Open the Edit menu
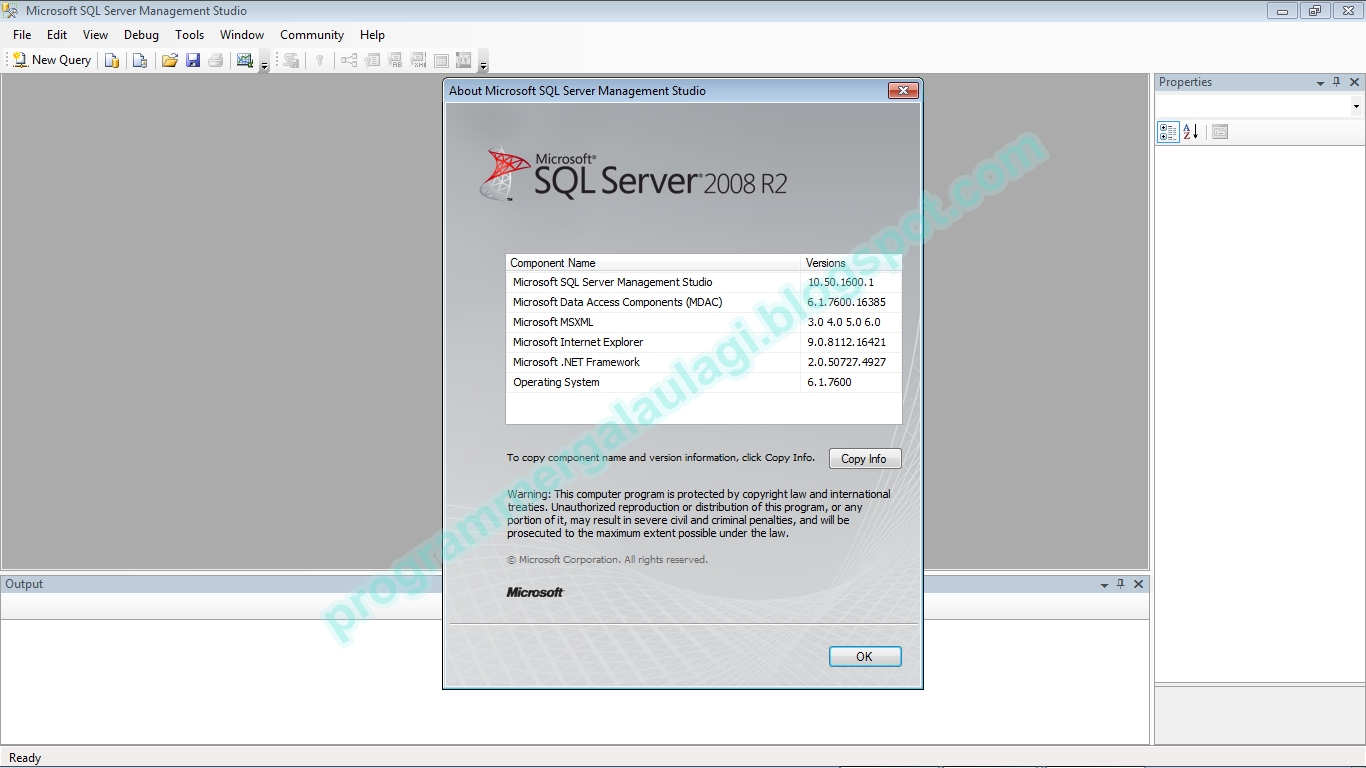 tap(57, 35)
